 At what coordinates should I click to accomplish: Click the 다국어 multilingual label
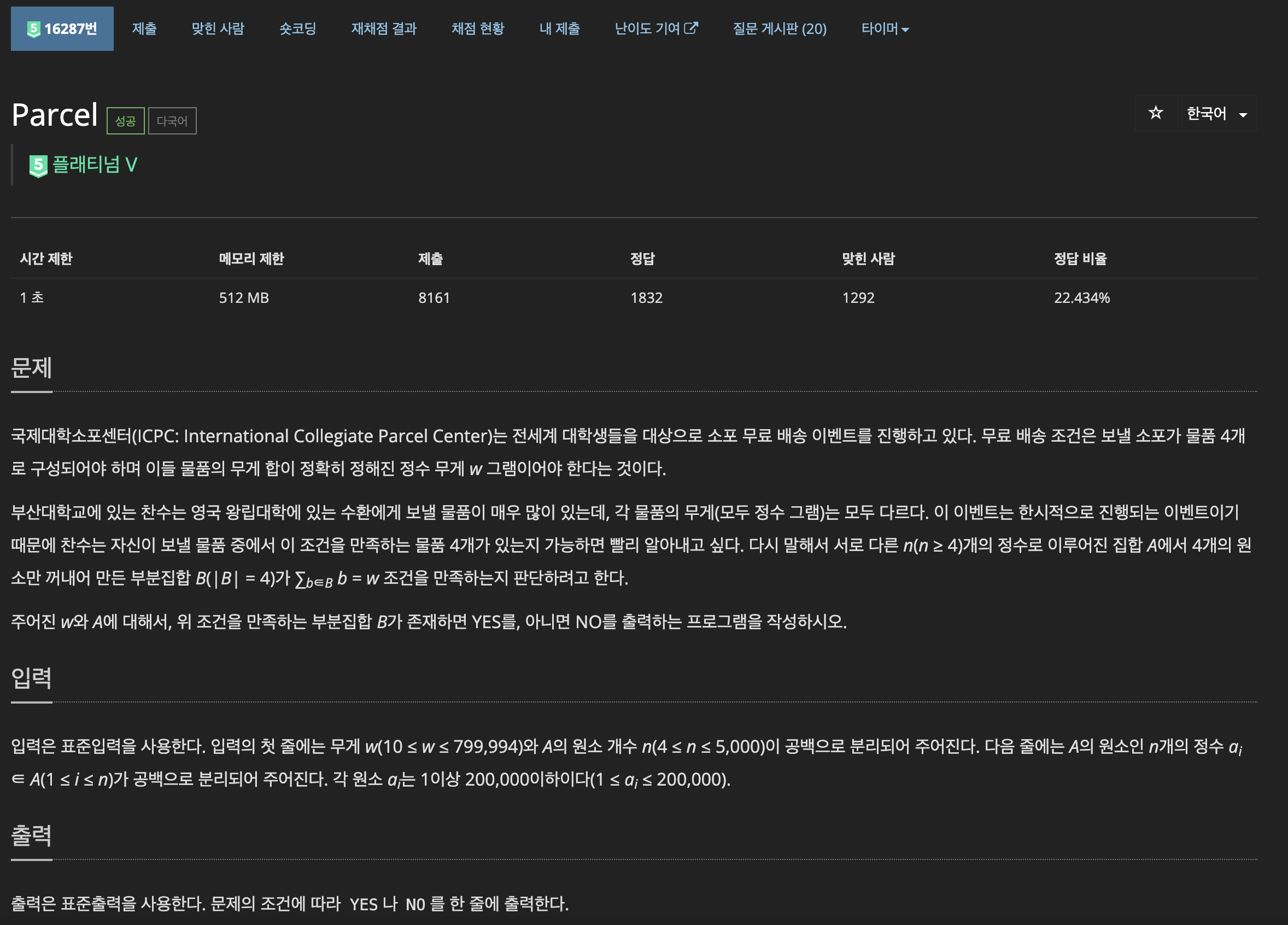pyautogui.click(x=172, y=121)
